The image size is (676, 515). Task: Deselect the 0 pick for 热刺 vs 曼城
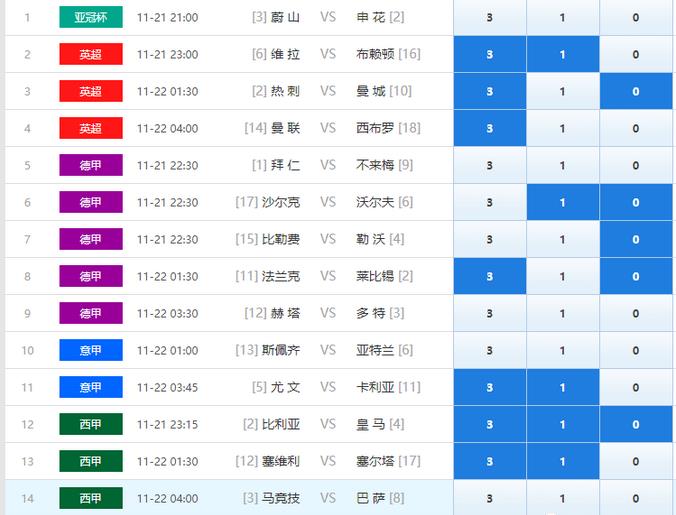tap(636, 91)
